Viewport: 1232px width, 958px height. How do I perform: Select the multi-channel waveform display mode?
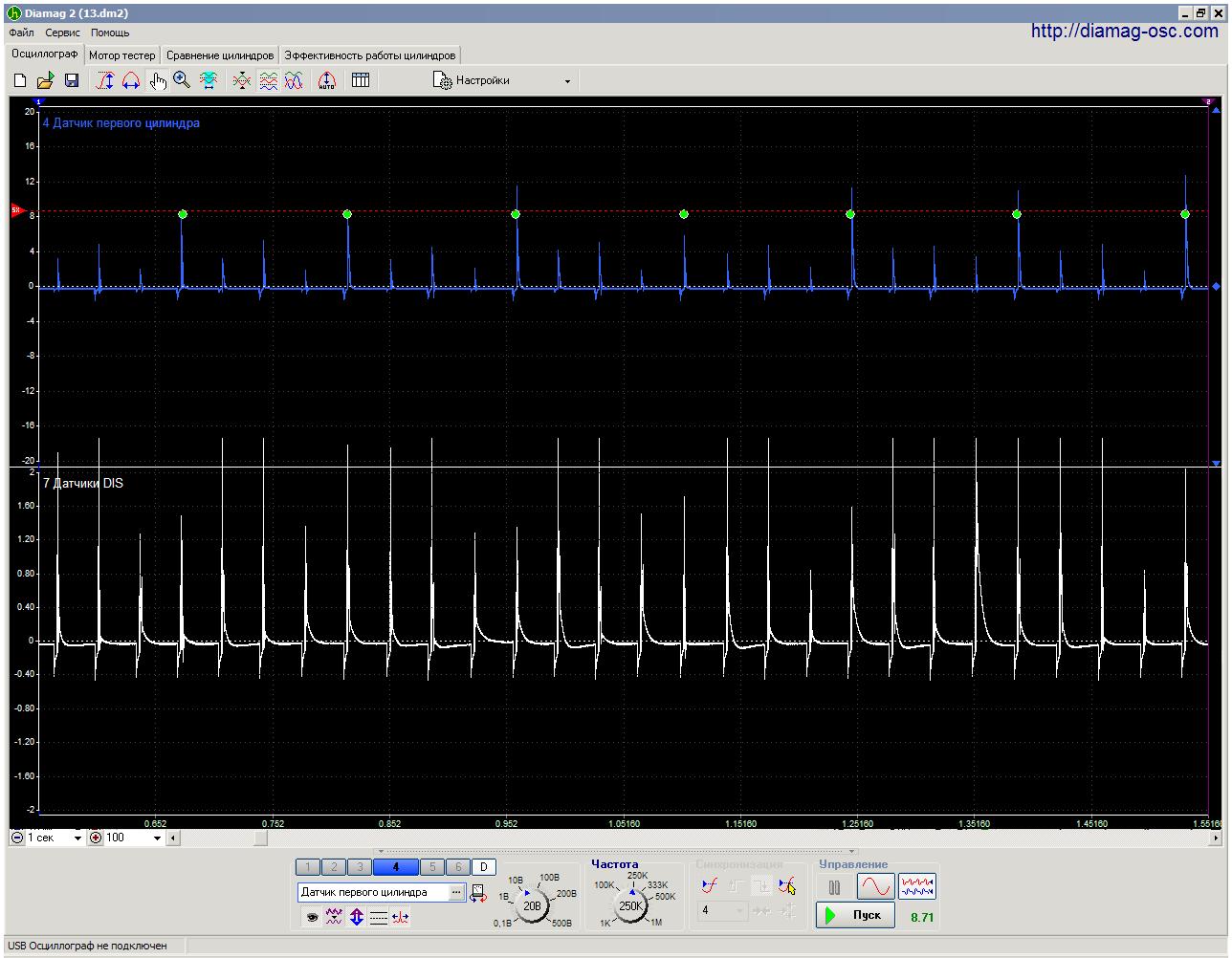917,888
